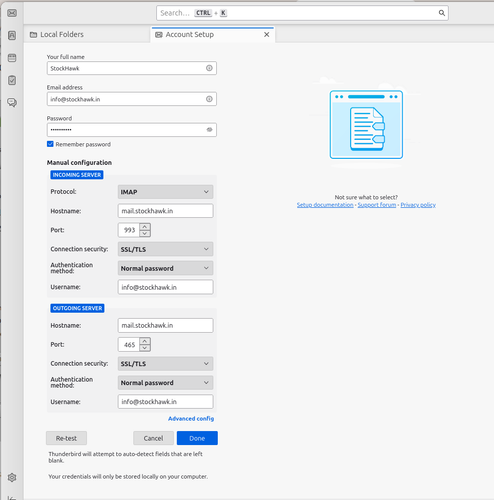The height and width of the screenshot is (500, 494).
Task: Click info icon in full name field
Action: (x=209, y=68)
